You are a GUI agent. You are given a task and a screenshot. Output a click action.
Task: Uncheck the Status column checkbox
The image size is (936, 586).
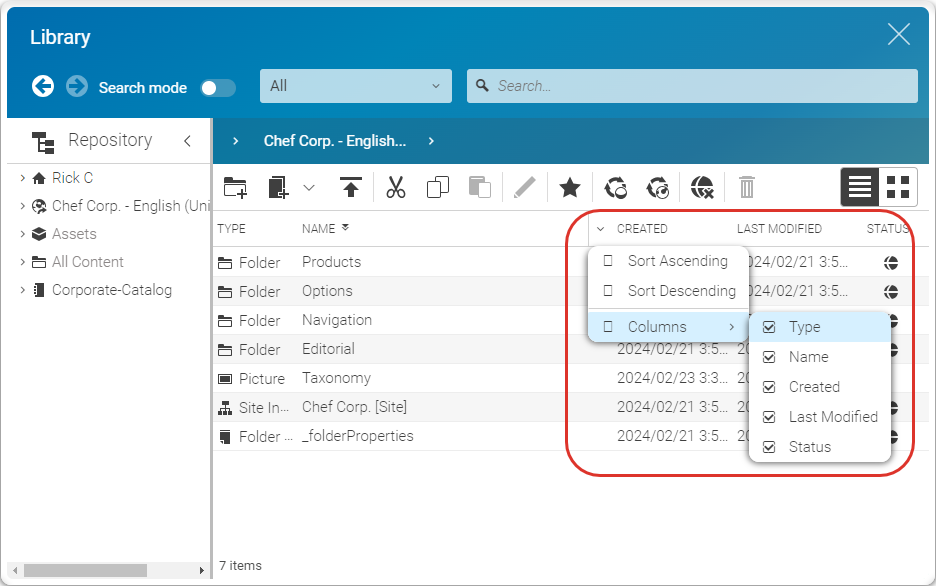(x=769, y=447)
